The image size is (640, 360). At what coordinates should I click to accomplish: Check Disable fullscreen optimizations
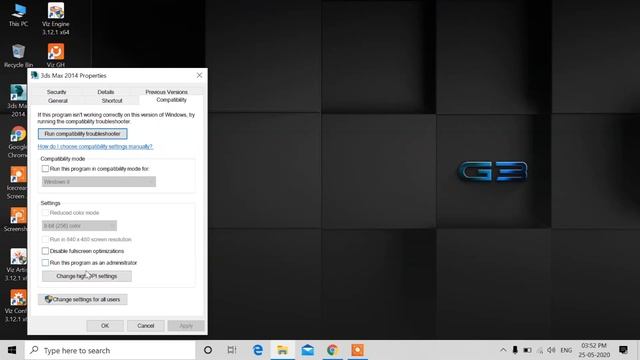(45, 251)
